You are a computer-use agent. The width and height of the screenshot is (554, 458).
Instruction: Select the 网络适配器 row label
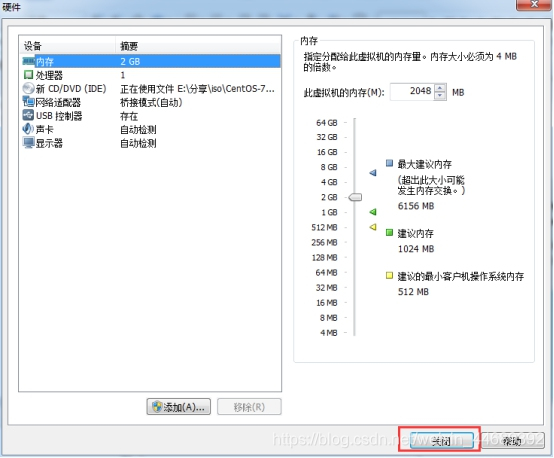pyautogui.click(x=58, y=102)
